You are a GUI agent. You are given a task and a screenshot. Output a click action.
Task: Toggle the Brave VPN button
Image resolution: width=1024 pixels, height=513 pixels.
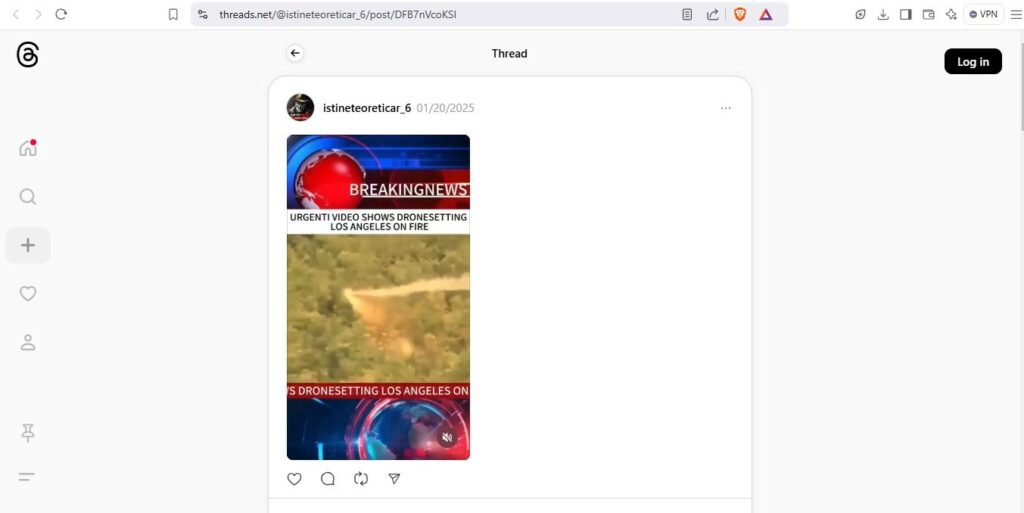click(984, 14)
